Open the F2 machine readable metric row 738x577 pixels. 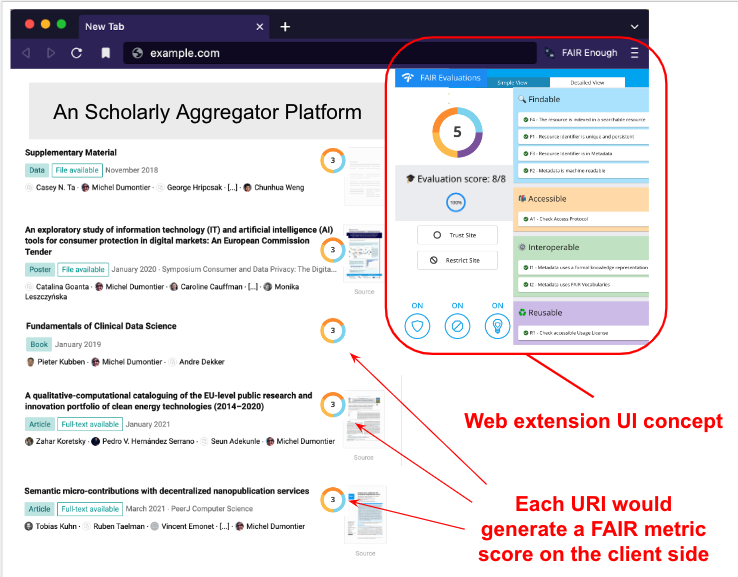584,170
